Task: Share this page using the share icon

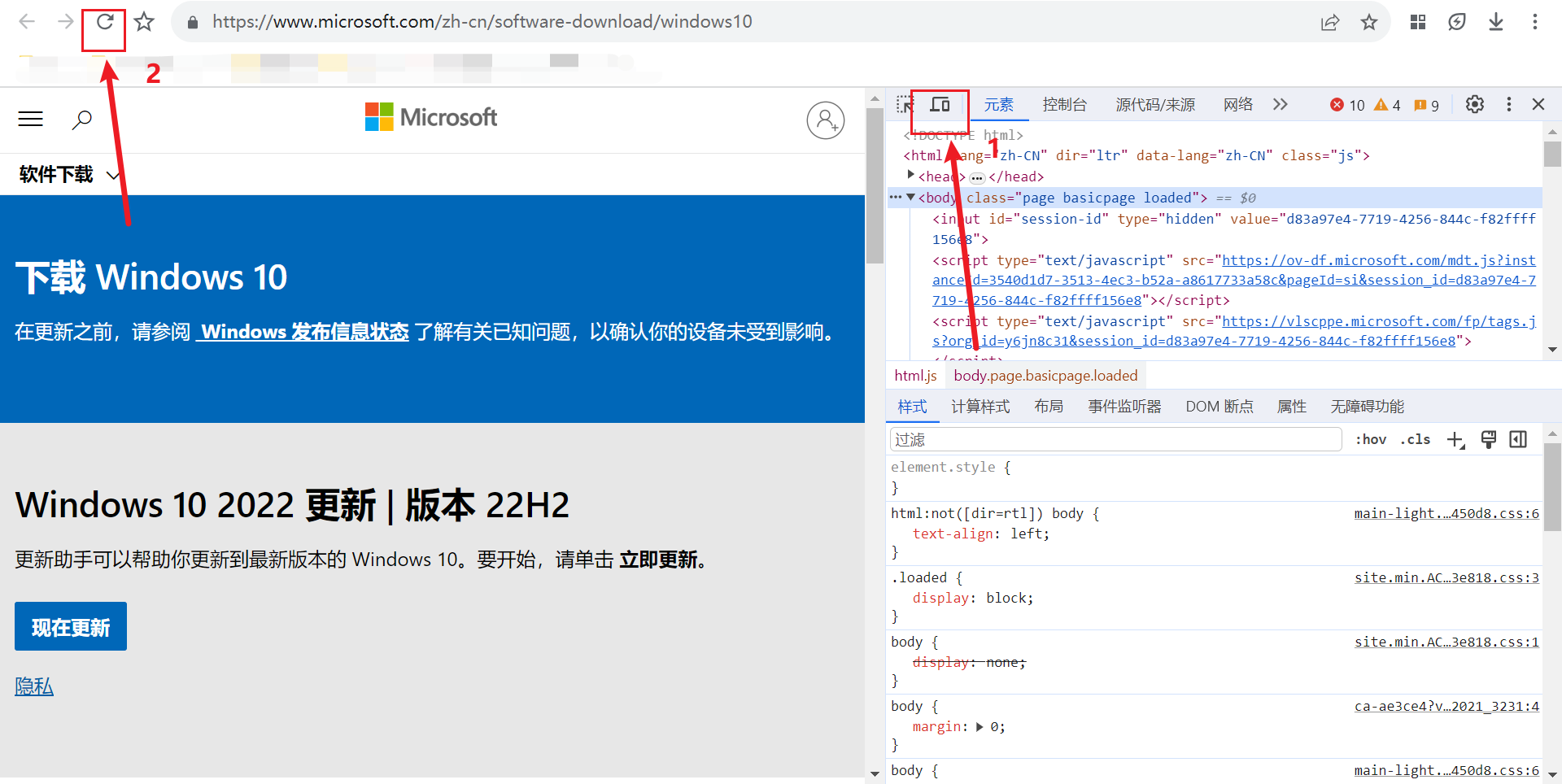Action: click(1330, 22)
